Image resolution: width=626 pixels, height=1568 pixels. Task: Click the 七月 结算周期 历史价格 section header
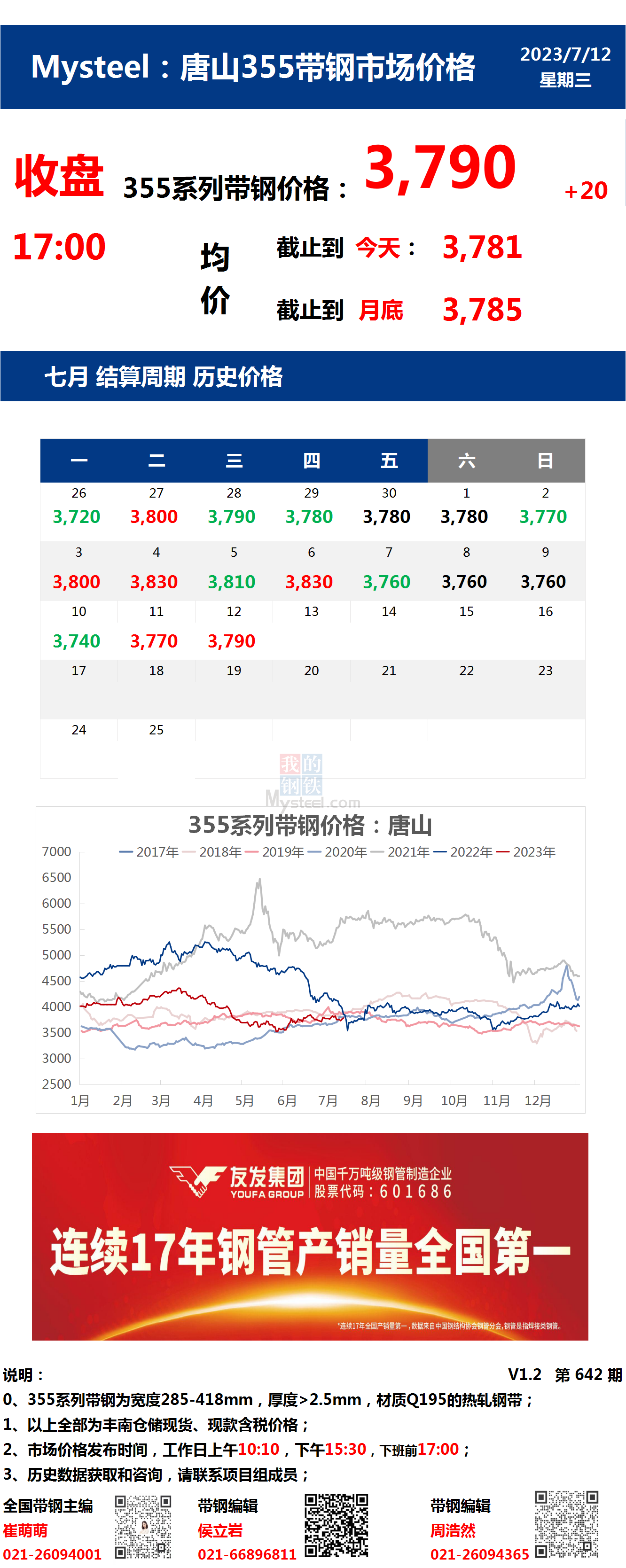coord(163,377)
